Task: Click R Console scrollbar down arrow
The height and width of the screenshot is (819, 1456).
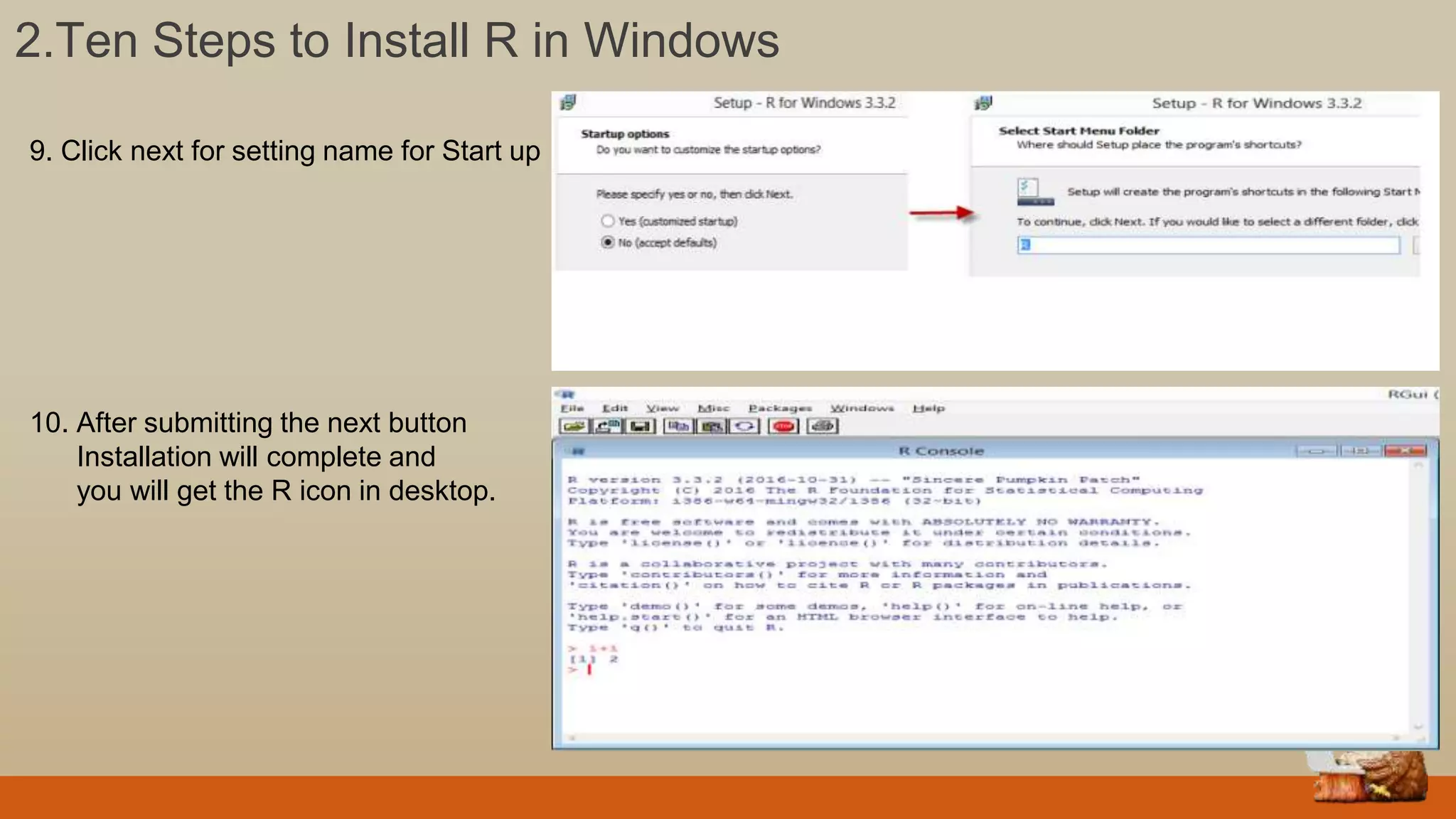Action: 1418,727
